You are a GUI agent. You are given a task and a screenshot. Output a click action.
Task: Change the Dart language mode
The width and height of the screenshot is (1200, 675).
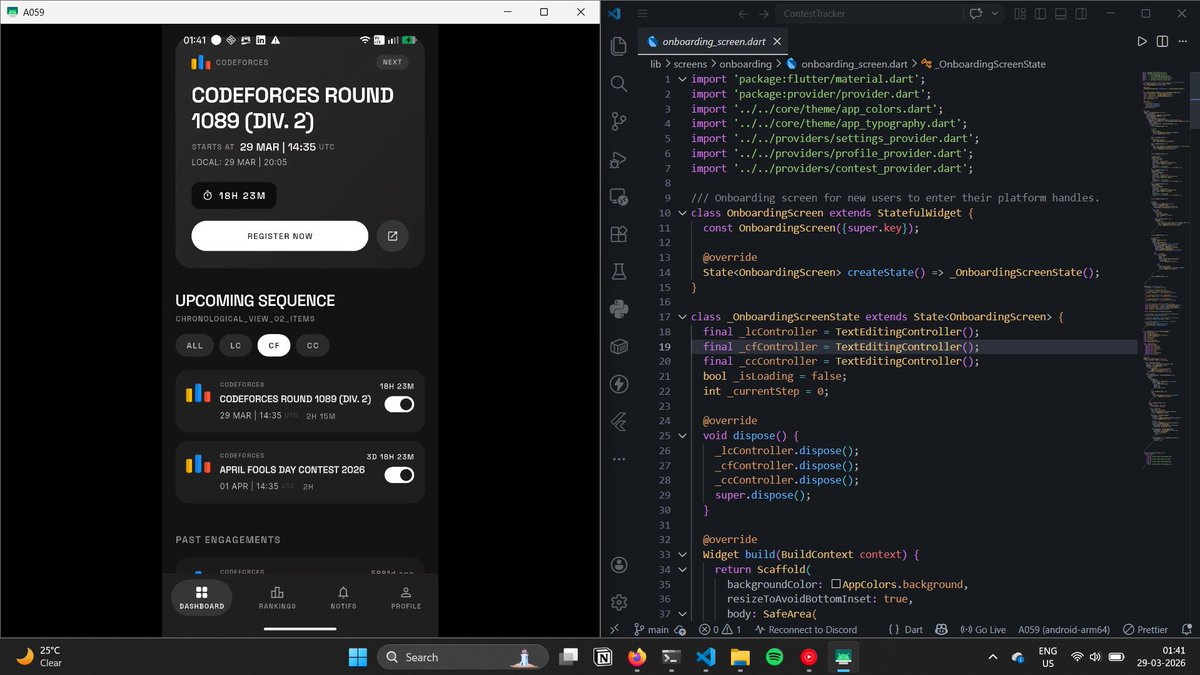click(913, 630)
